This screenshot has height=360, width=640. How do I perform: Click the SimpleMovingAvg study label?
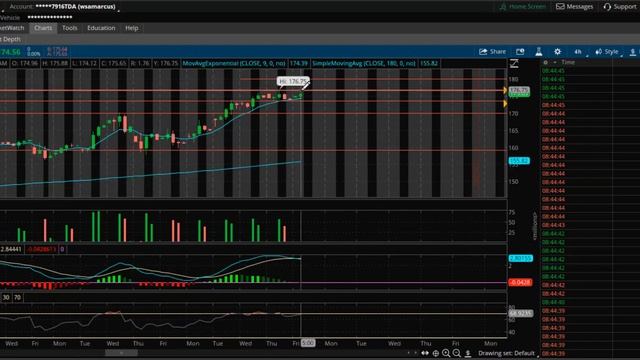coord(364,63)
